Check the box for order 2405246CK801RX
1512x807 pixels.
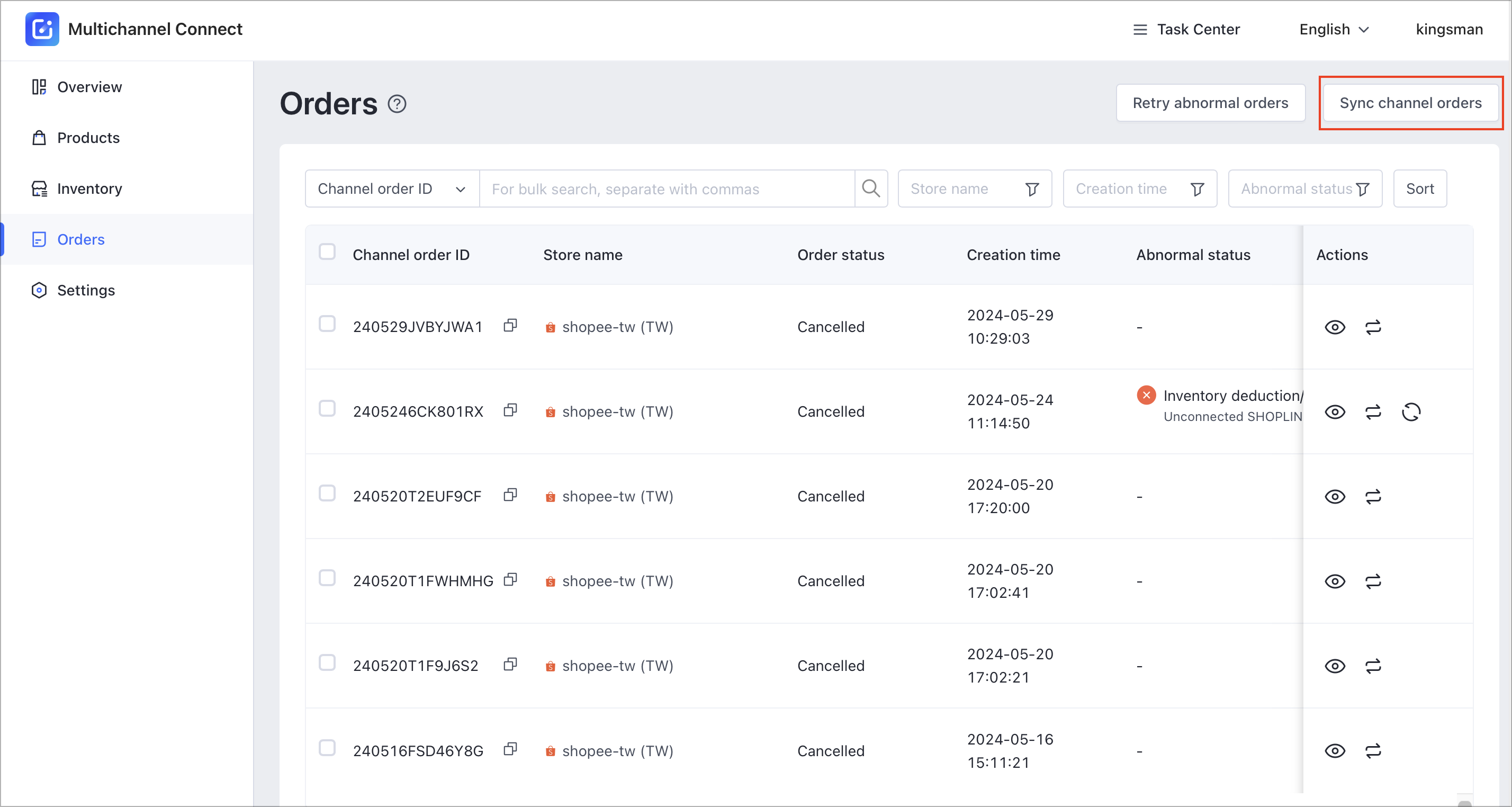tap(327, 408)
